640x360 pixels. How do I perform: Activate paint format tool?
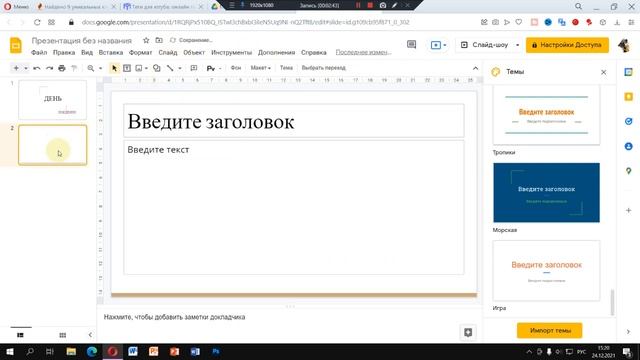[x=74, y=68]
